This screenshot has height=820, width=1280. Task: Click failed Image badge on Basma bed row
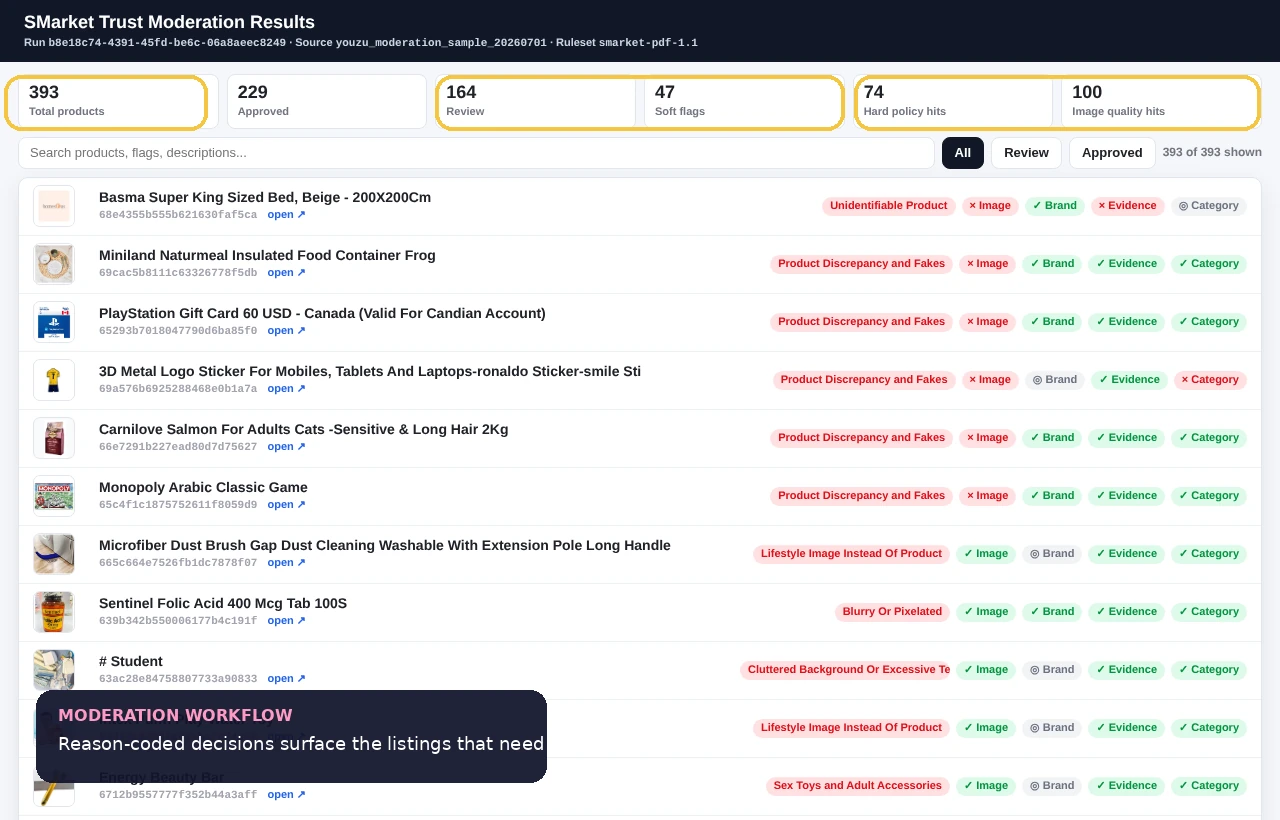990,206
